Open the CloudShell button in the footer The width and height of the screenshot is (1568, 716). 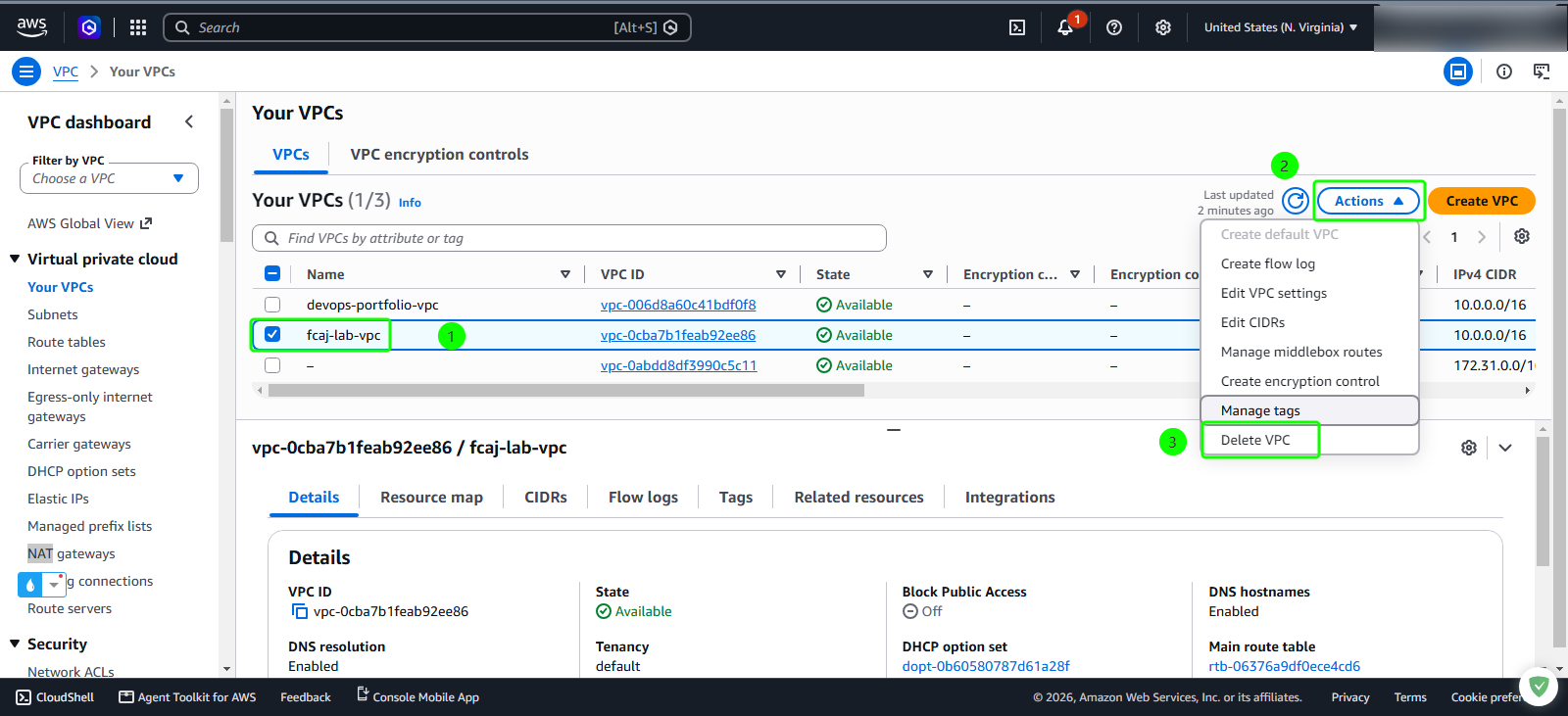pyautogui.click(x=55, y=697)
